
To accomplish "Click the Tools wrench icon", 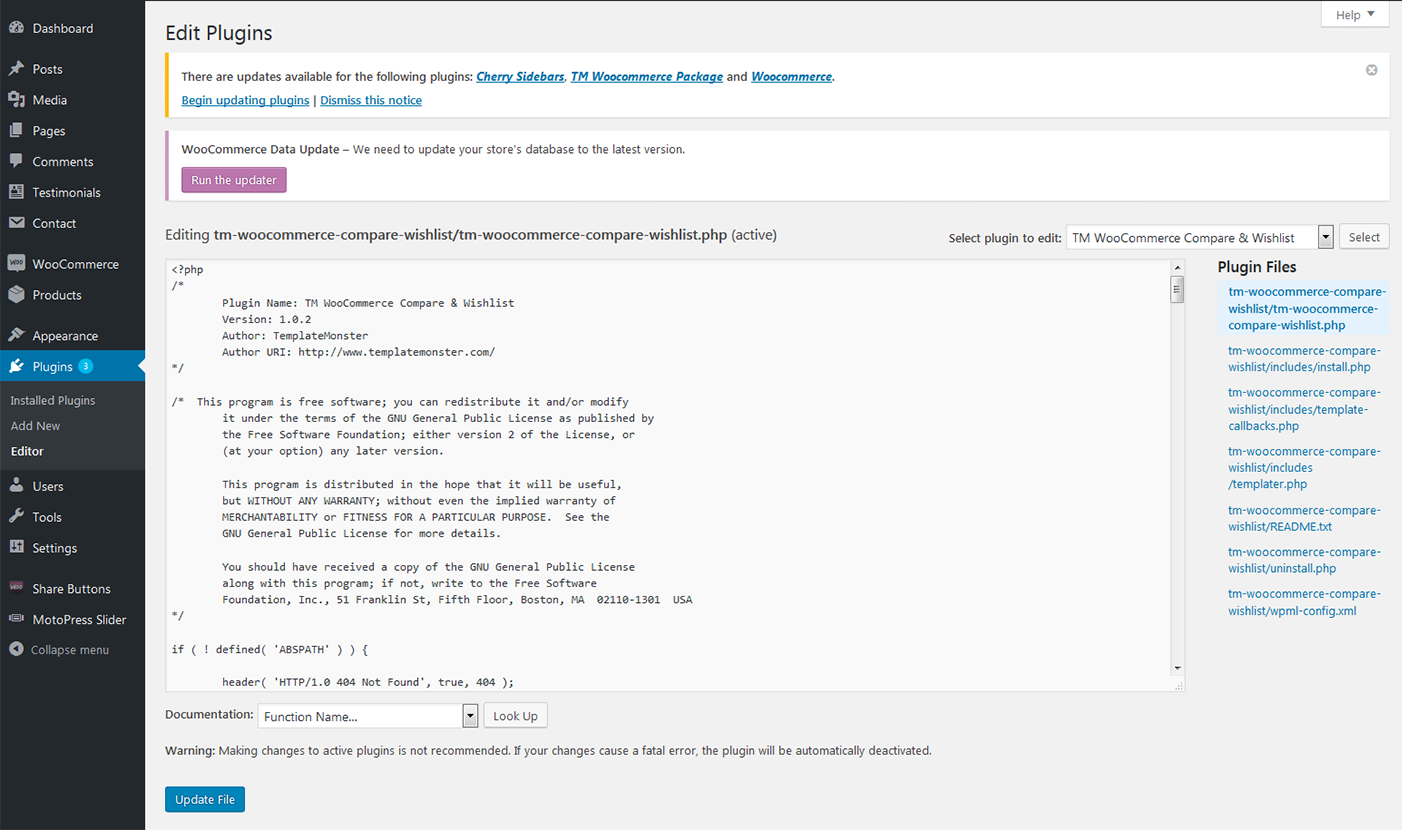I will pyautogui.click(x=16, y=517).
